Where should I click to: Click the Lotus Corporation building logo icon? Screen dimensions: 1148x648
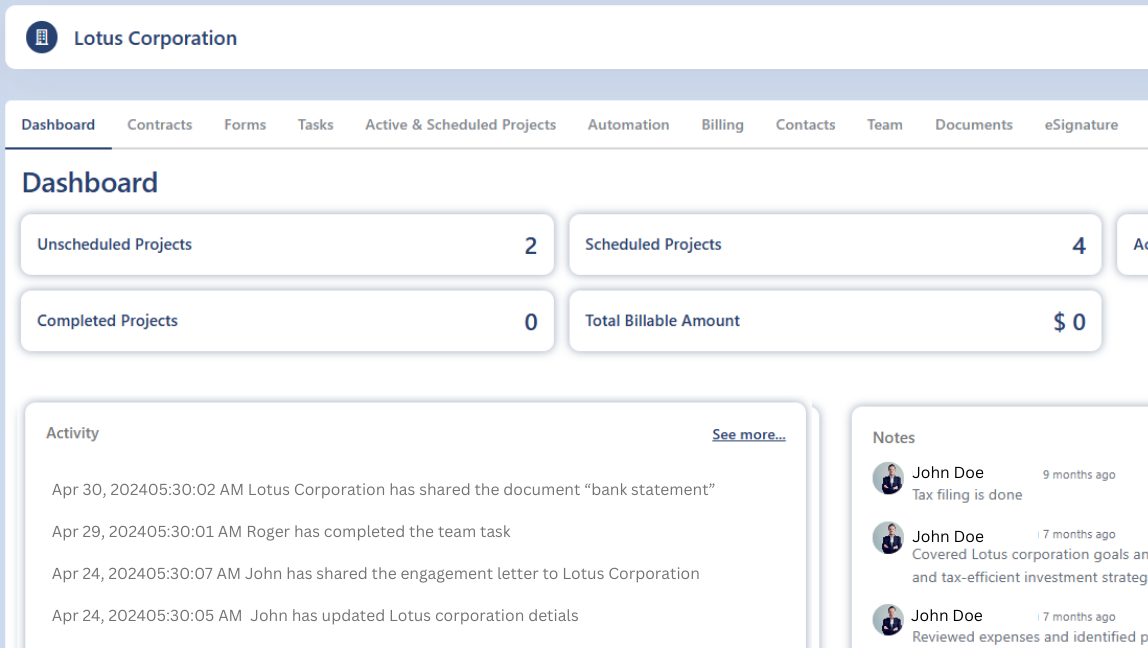pos(42,38)
